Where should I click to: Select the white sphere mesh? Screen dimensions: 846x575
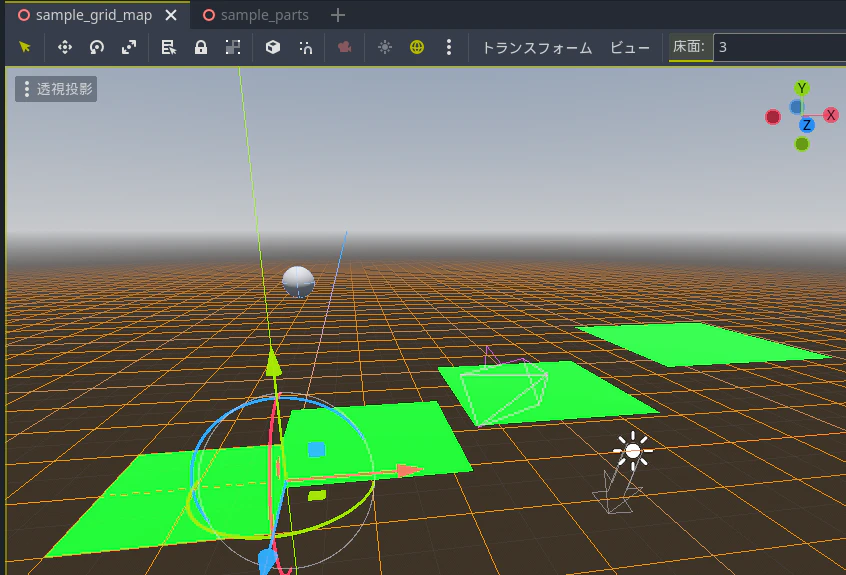pos(298,281)
